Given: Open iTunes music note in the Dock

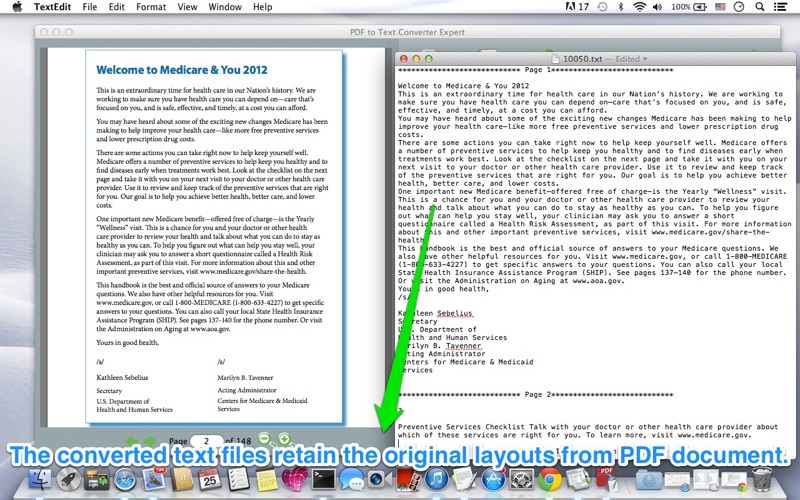Looking at the screenshot, I should pyautogui.click(x=436, y=479).
